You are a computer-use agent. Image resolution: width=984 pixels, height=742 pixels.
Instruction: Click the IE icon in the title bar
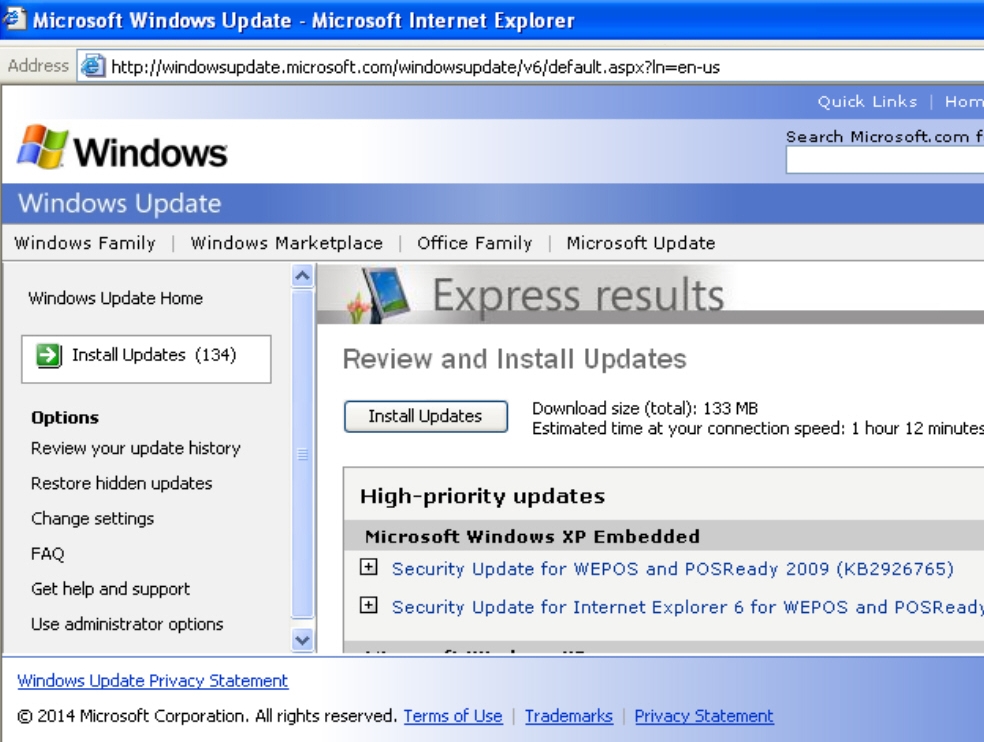pyautogui.click(x=14, y=19)
